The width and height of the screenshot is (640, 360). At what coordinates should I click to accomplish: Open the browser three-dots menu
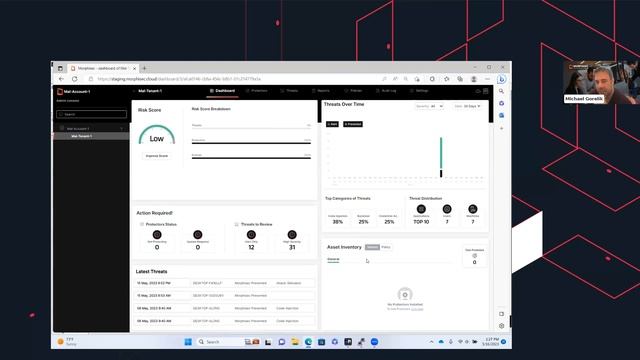click(487, 79)
